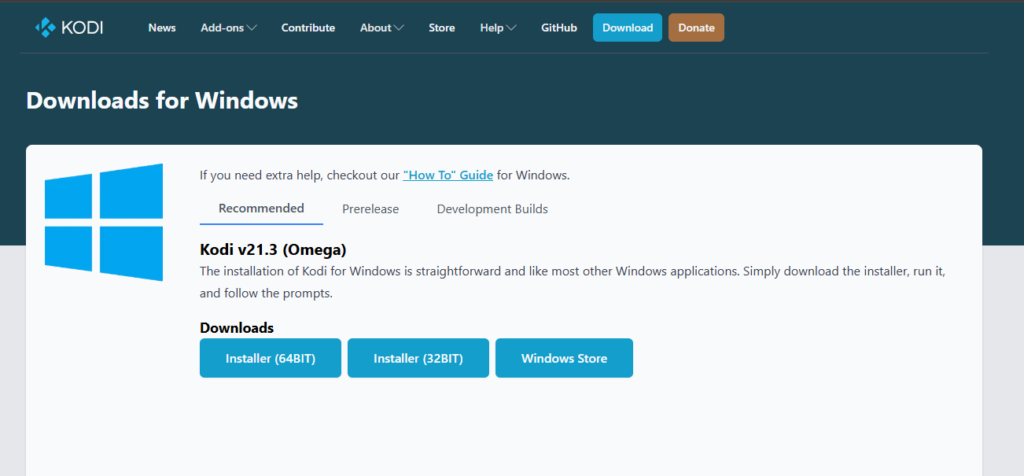
Task: Click the Windows Store download button
Action: click(x=564, y=358)
